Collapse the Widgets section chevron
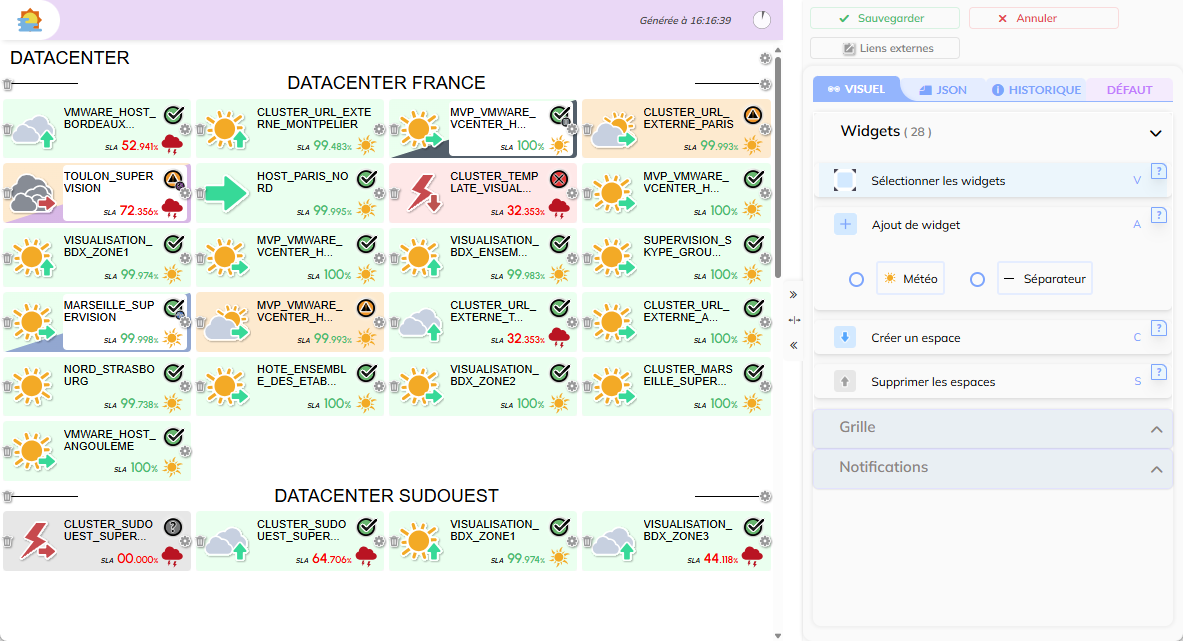 coord(1156,133)
